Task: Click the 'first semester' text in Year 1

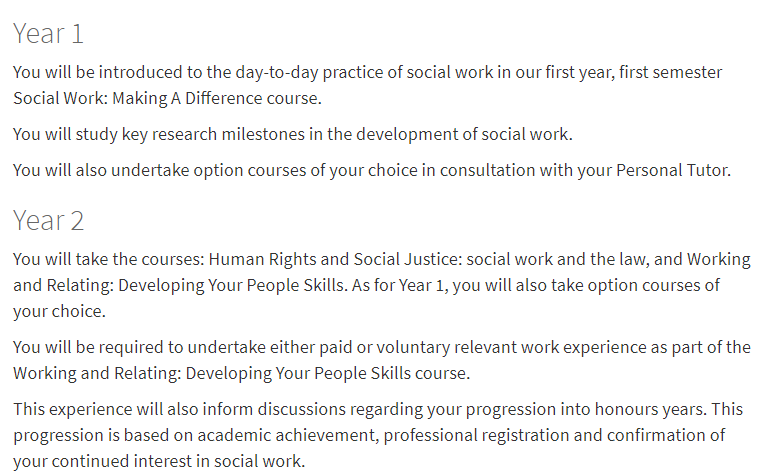Action: [x=670, y=72]
